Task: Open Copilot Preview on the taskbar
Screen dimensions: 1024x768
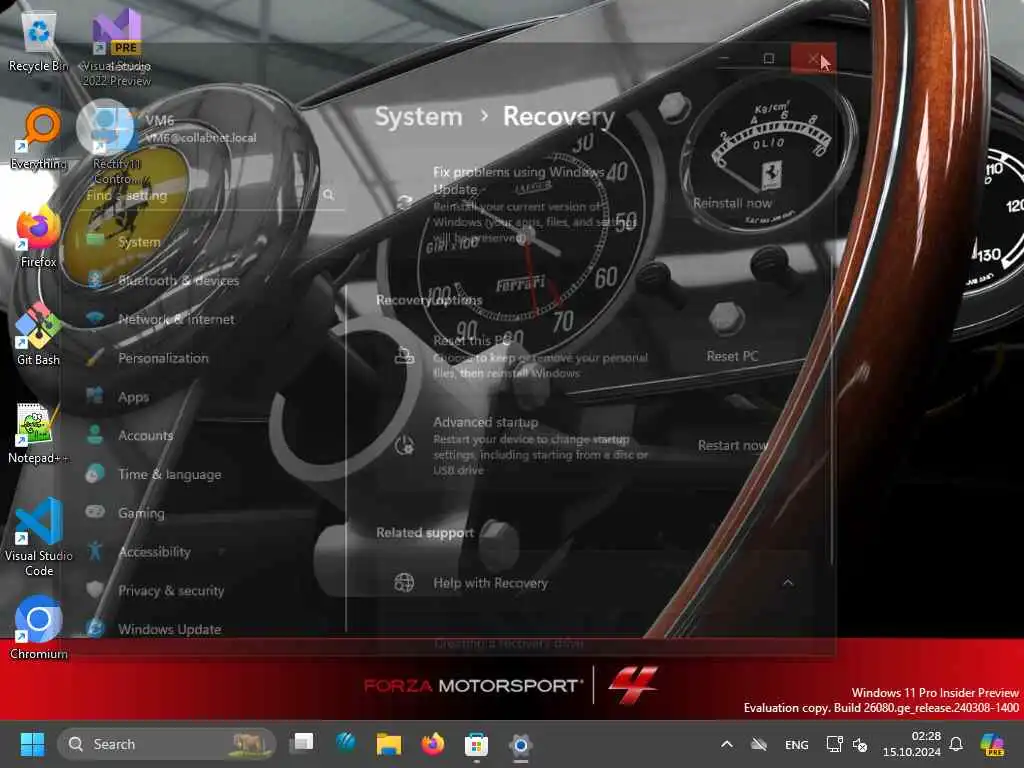Action: [992, 744]
